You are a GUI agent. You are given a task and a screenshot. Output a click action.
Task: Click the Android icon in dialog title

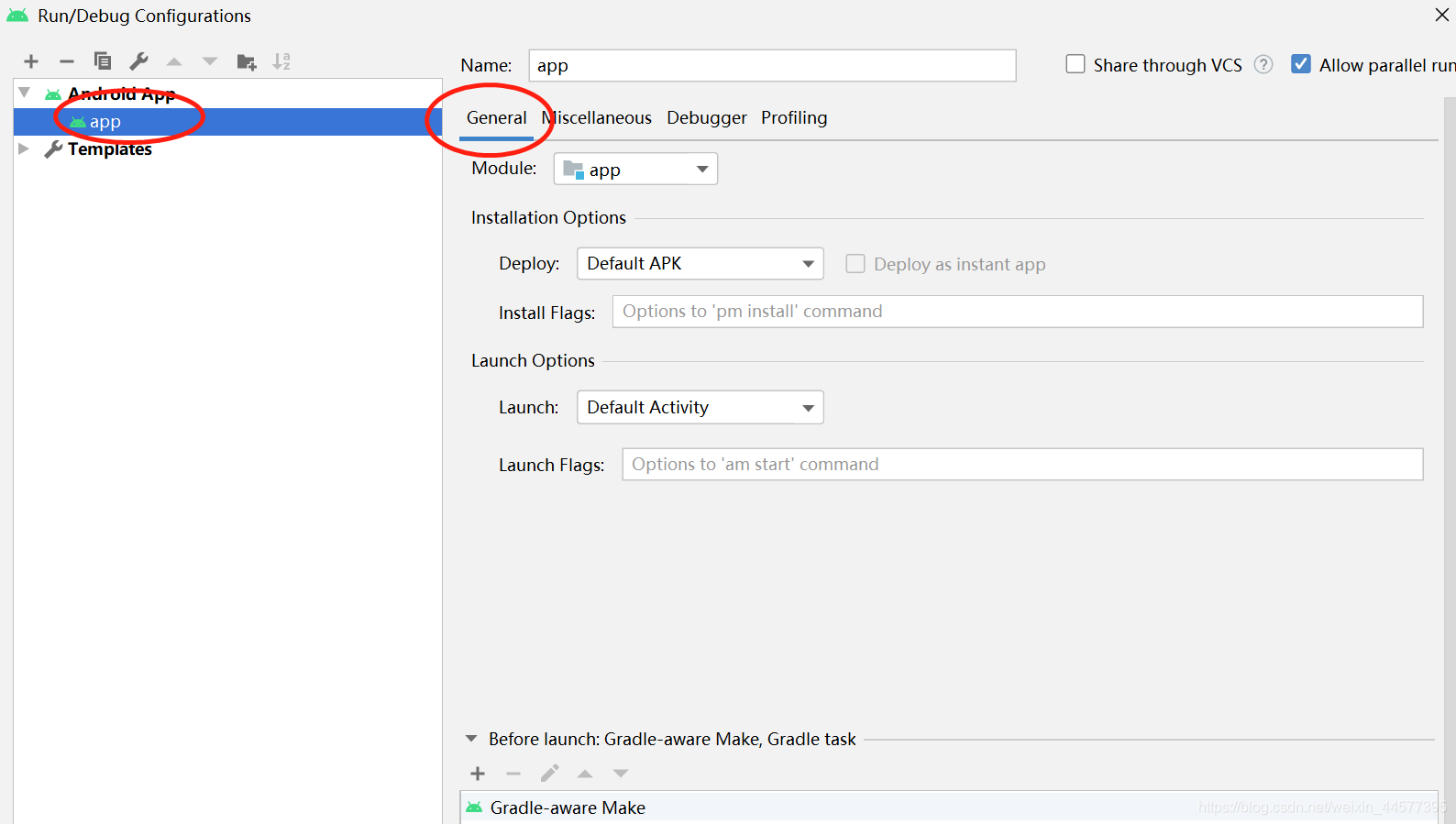pos(17,16)
